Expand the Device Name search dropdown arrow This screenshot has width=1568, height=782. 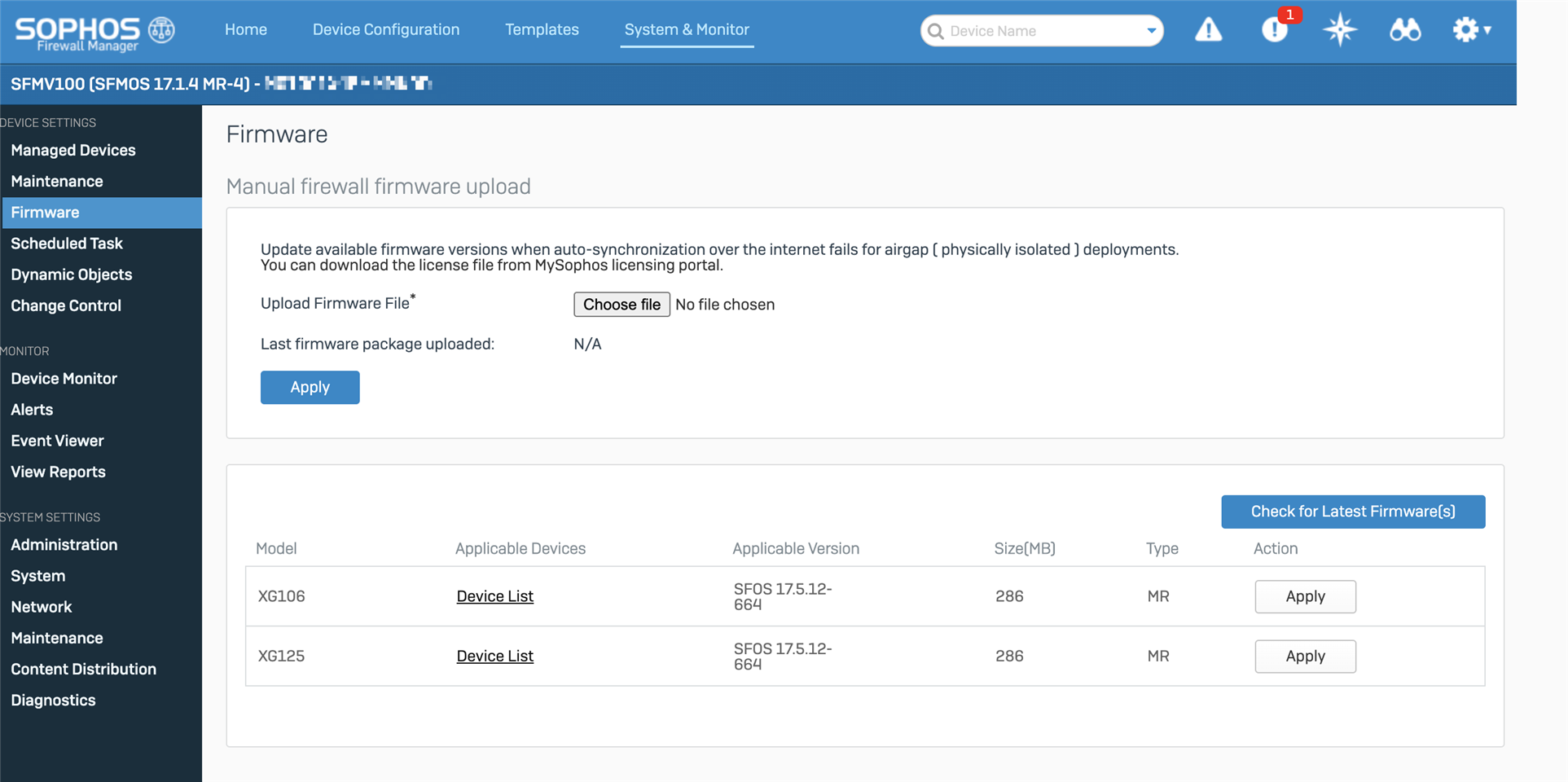[1151, 31]
